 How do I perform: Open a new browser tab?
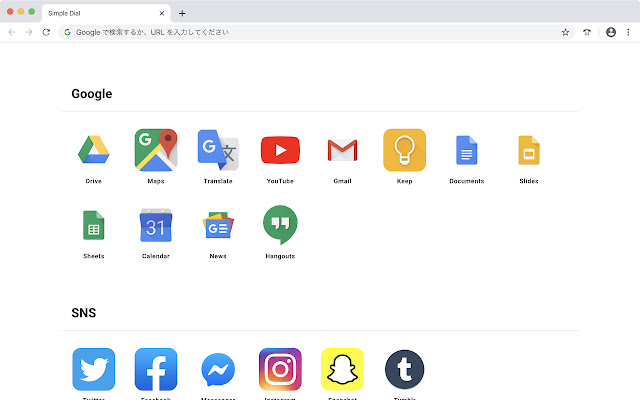point(182,13)
